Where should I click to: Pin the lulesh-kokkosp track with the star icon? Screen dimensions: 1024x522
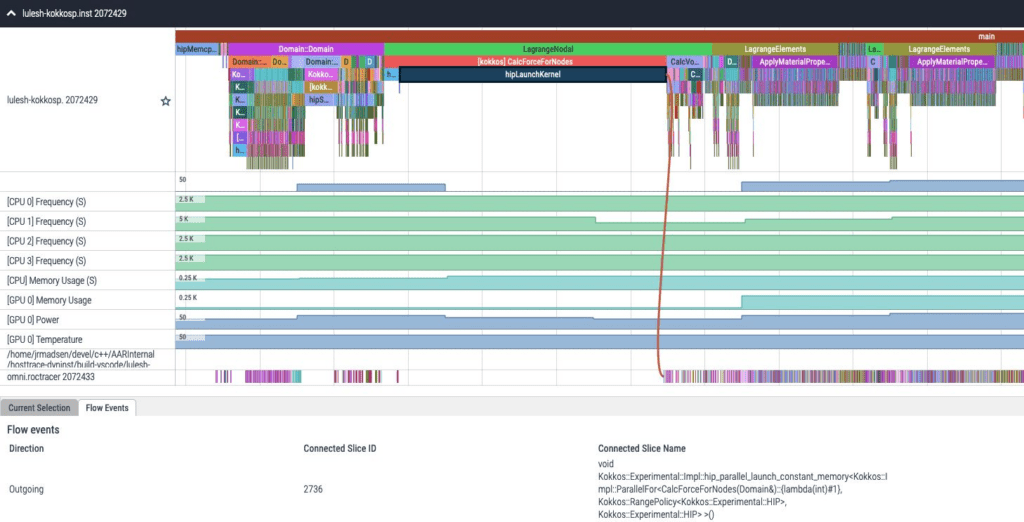(166, 101)
